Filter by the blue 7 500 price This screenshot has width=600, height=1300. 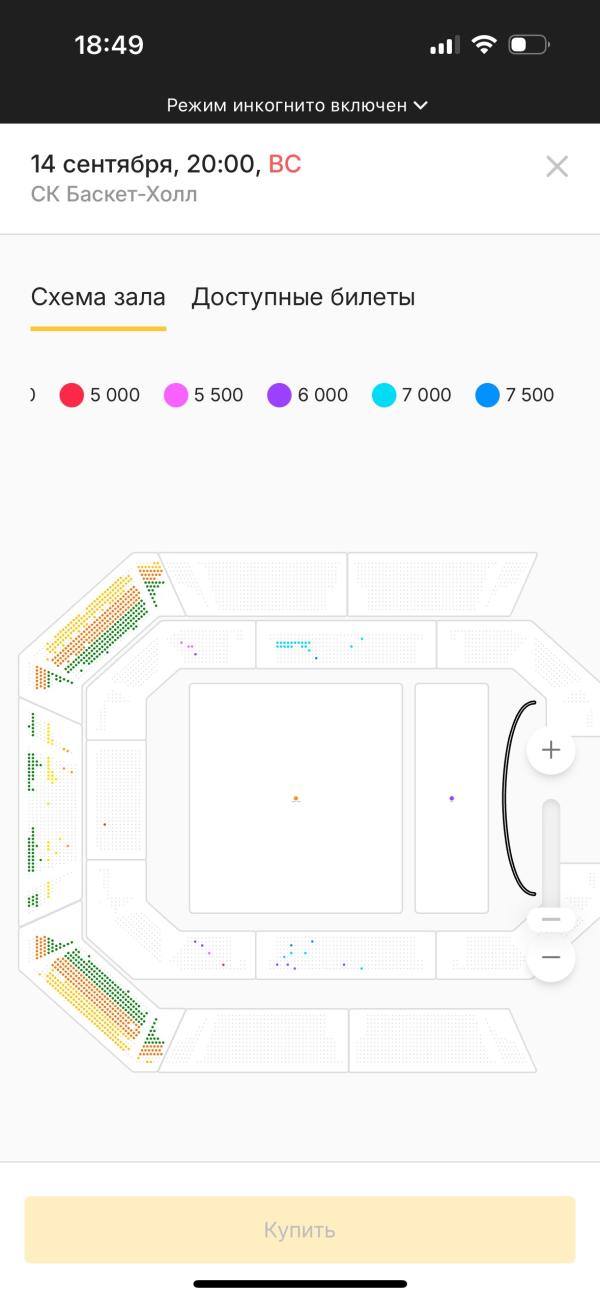tap(516, 395)
